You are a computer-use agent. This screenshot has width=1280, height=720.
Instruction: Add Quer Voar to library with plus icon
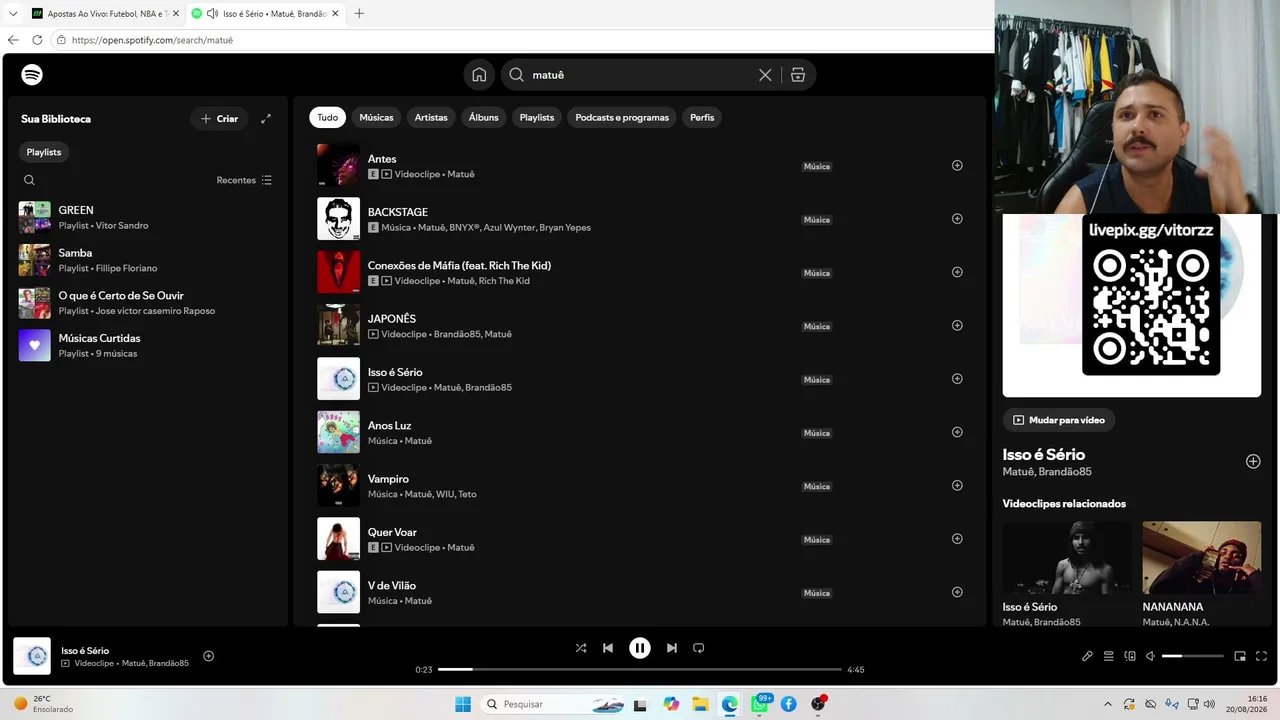pyautogui.click(x=957, y=539)
